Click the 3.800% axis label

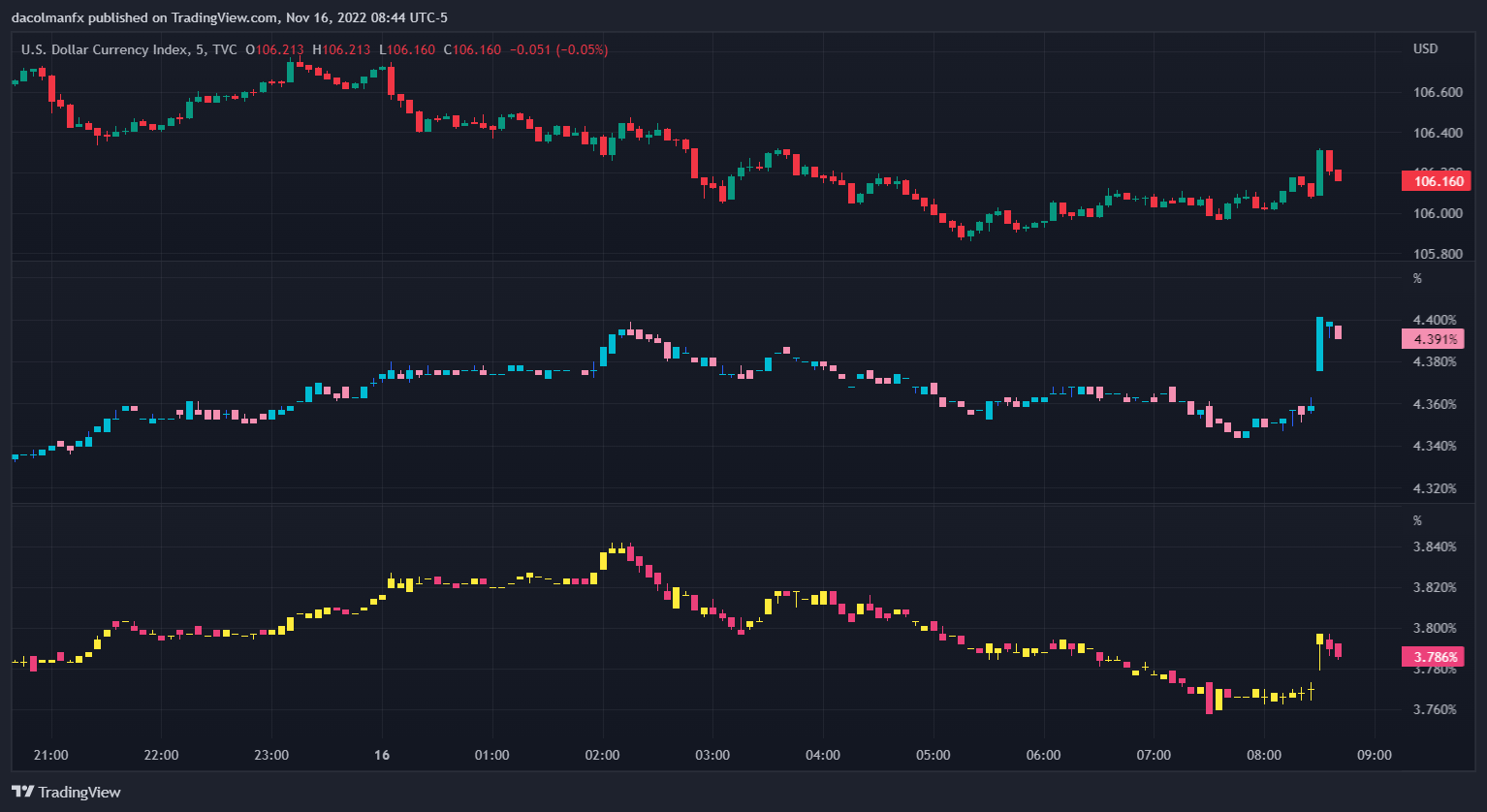[1436, 628]
